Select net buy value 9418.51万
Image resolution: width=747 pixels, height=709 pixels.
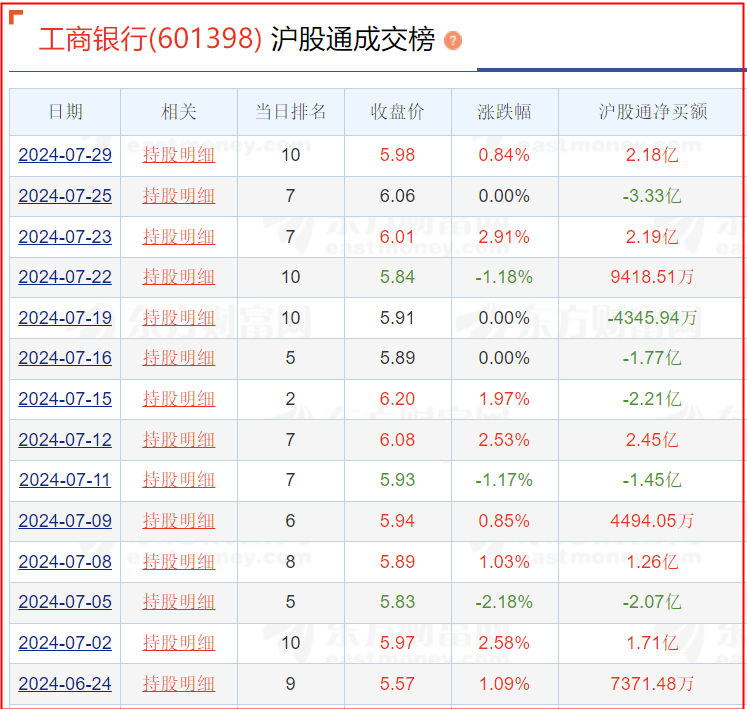point(652,277)
